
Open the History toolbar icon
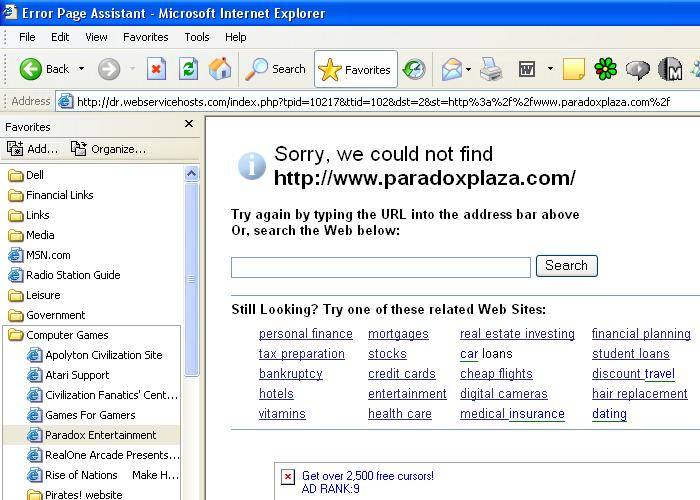click(x=414, y=69)
